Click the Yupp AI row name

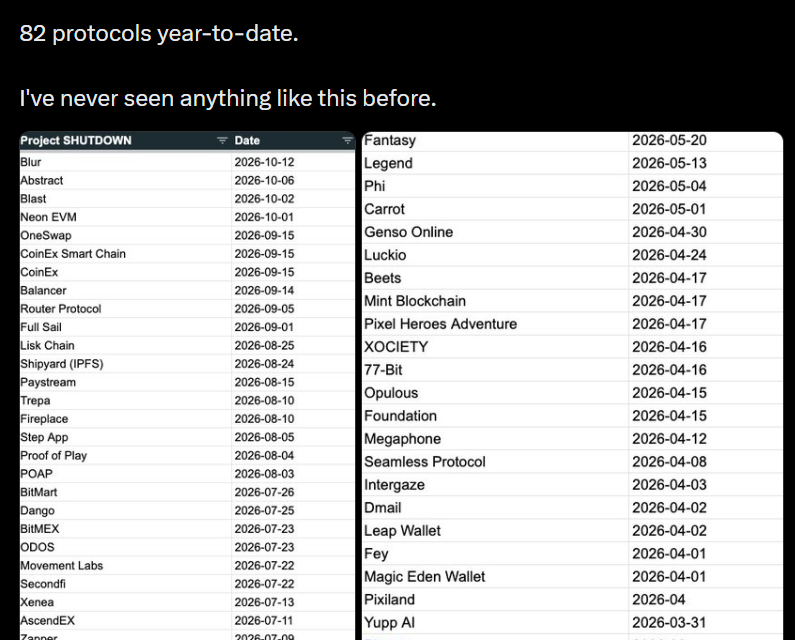(389, 622)
